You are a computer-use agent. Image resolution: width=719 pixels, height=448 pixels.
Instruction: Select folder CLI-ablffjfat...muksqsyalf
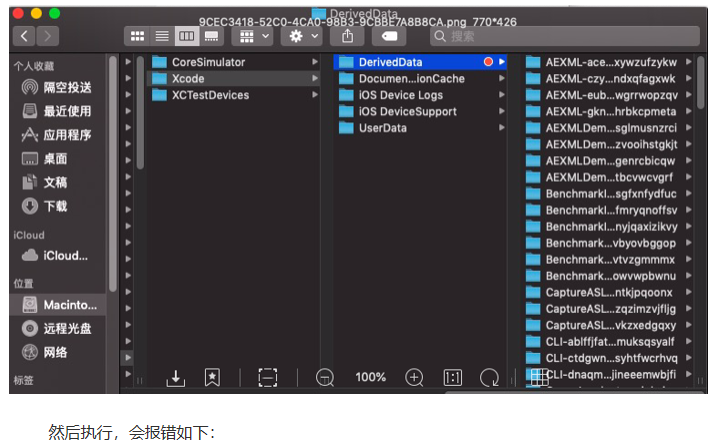pyautogui.click(x=608, y=342)
